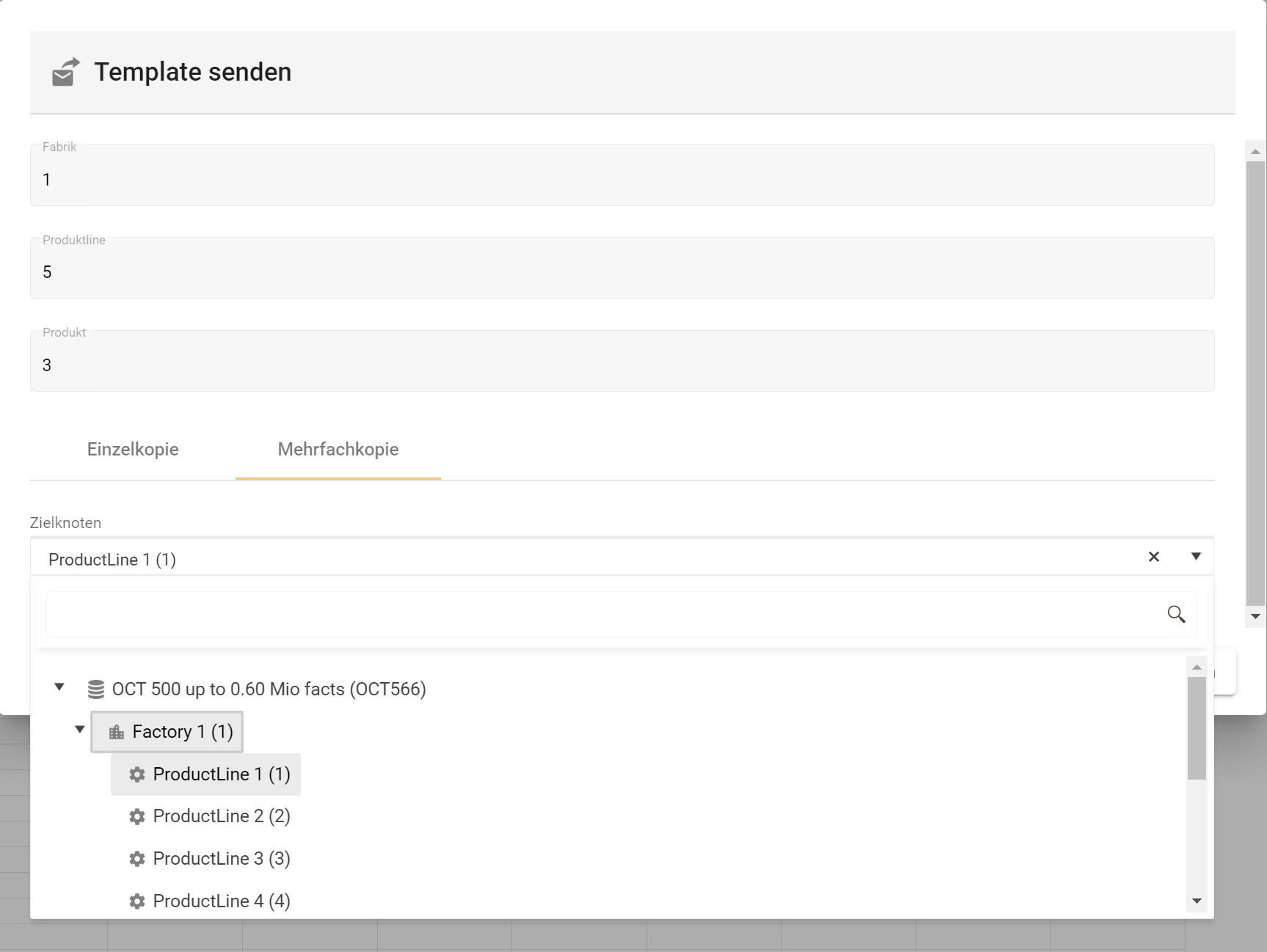
Task: Click gear icon next to ProductLine 4
Action: click(137, 901)
